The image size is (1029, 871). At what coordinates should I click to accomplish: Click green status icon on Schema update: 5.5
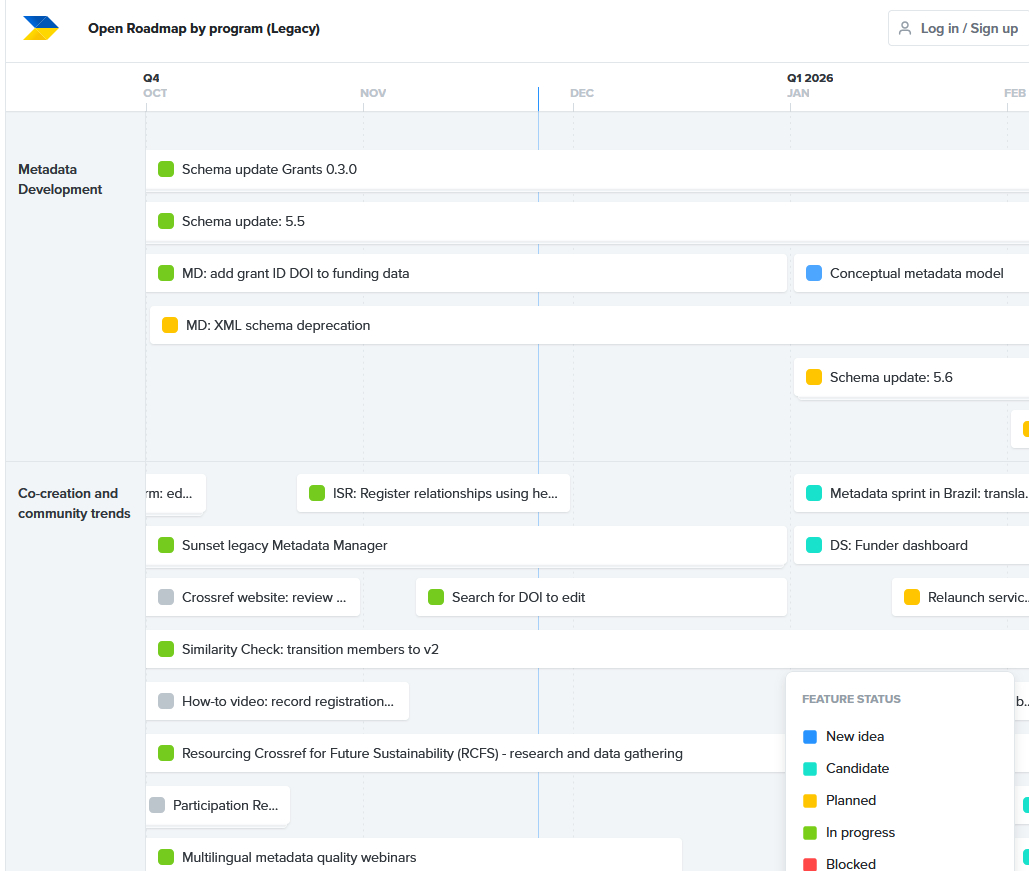[x=166, y=221]
